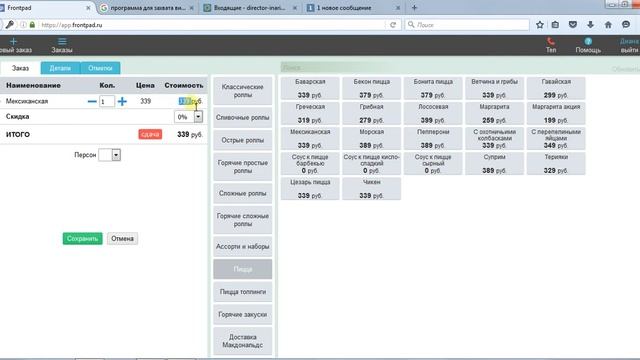The width and height of the screenshot is (640, 360).
Task: Select the Пицца category
Action: tap(242, 269)
